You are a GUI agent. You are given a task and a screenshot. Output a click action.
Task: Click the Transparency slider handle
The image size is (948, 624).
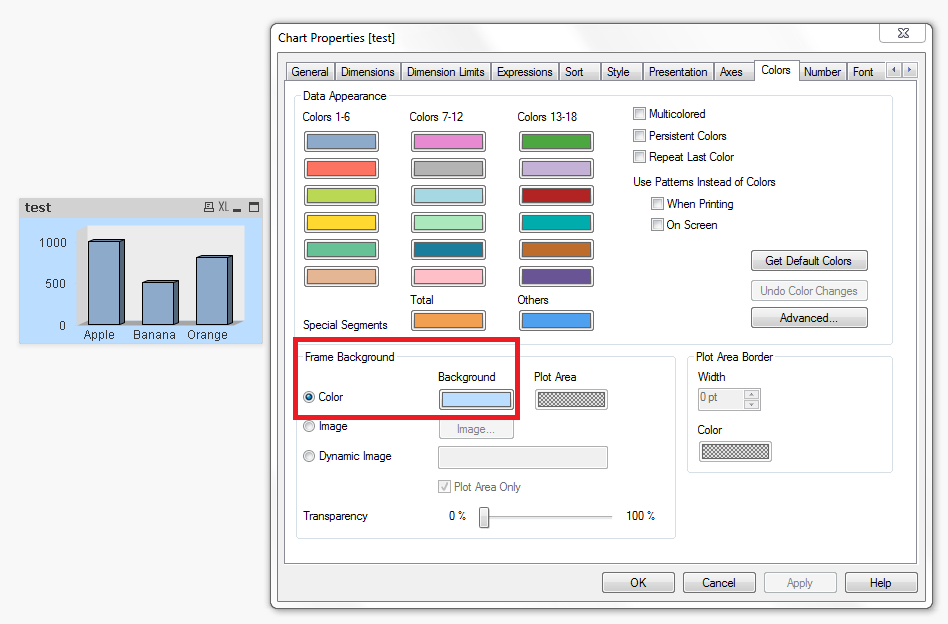(x=484, y=518)
